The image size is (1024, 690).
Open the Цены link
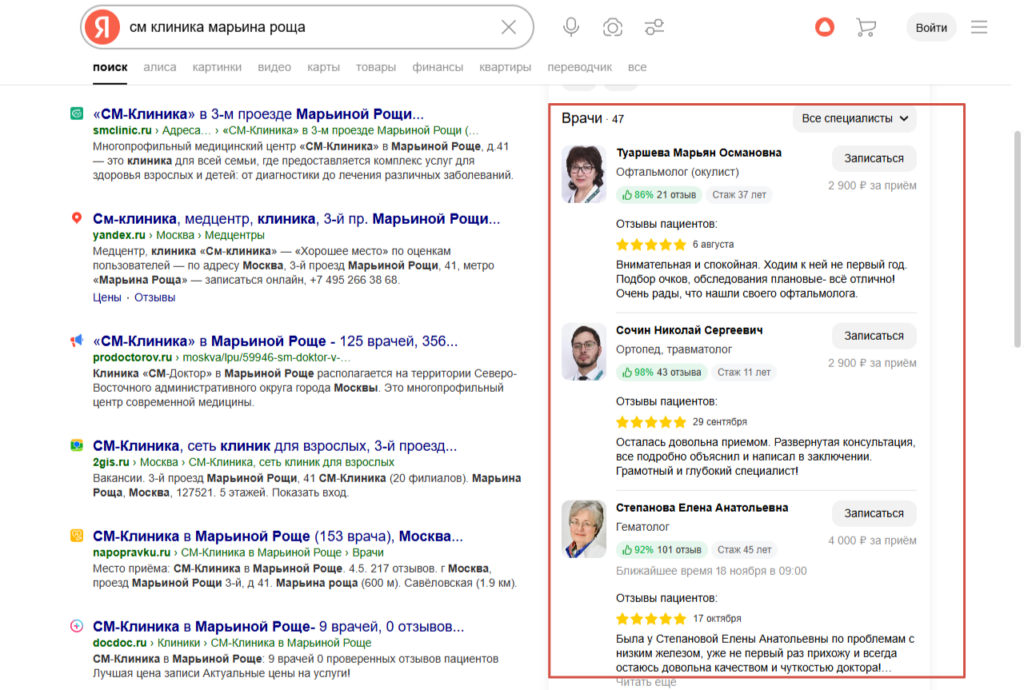[x=106, y=298]
